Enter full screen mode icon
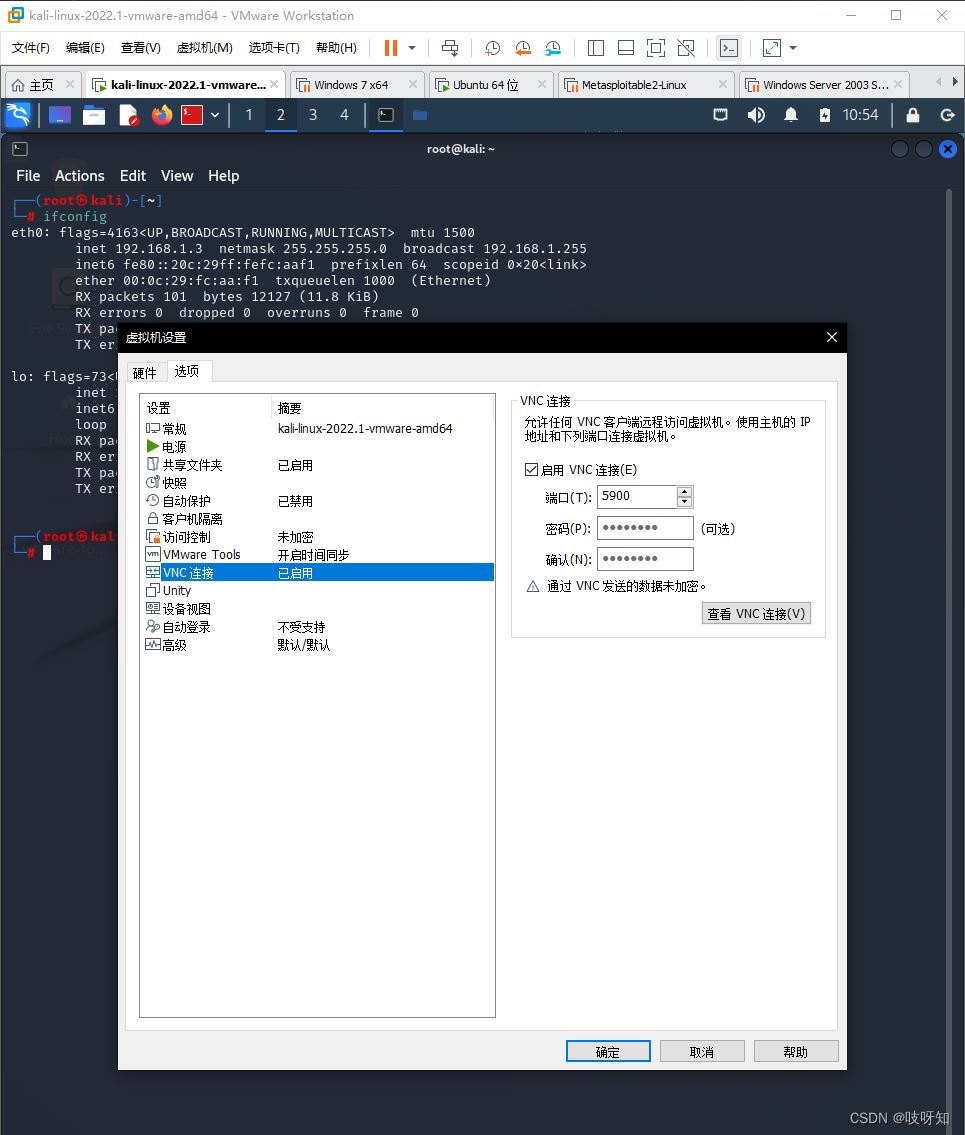This screenshot has height=1135, width=965. click(656, 48)
